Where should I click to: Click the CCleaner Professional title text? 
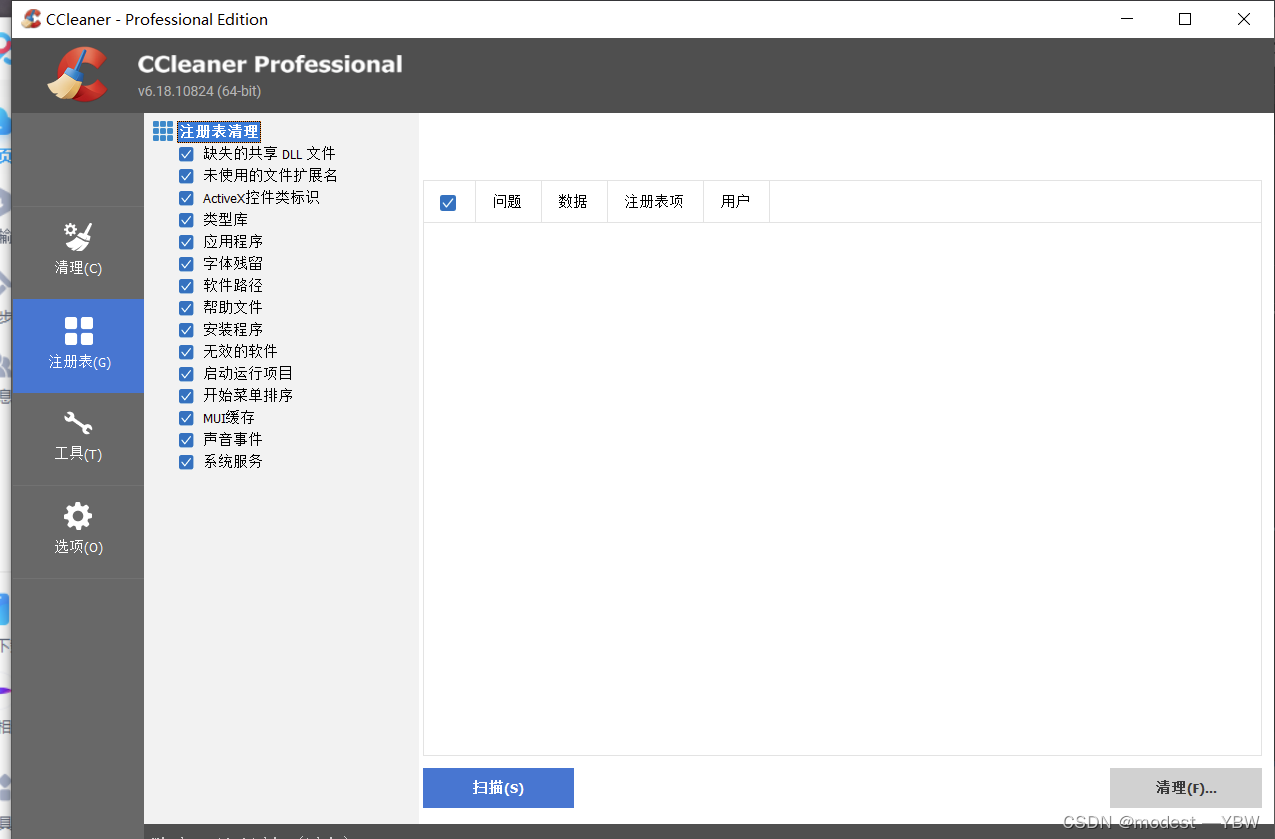click(270, 64)
